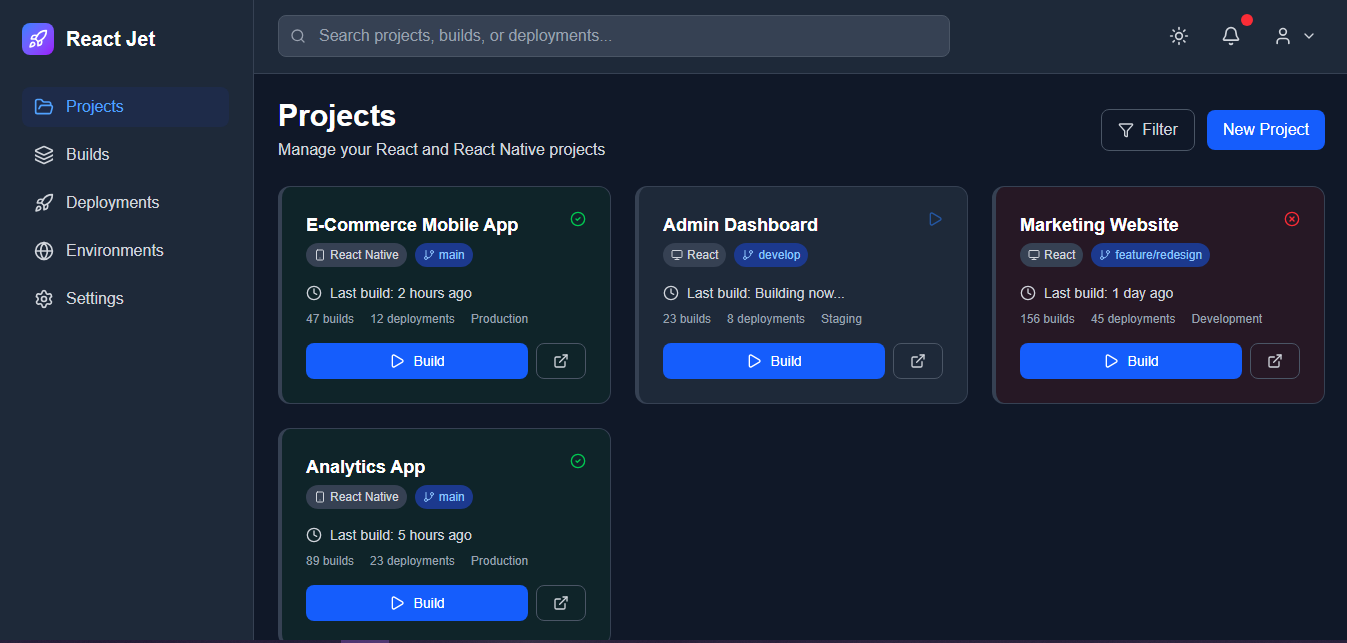Click the React tag on Marketing Website

coord(1051,255)
